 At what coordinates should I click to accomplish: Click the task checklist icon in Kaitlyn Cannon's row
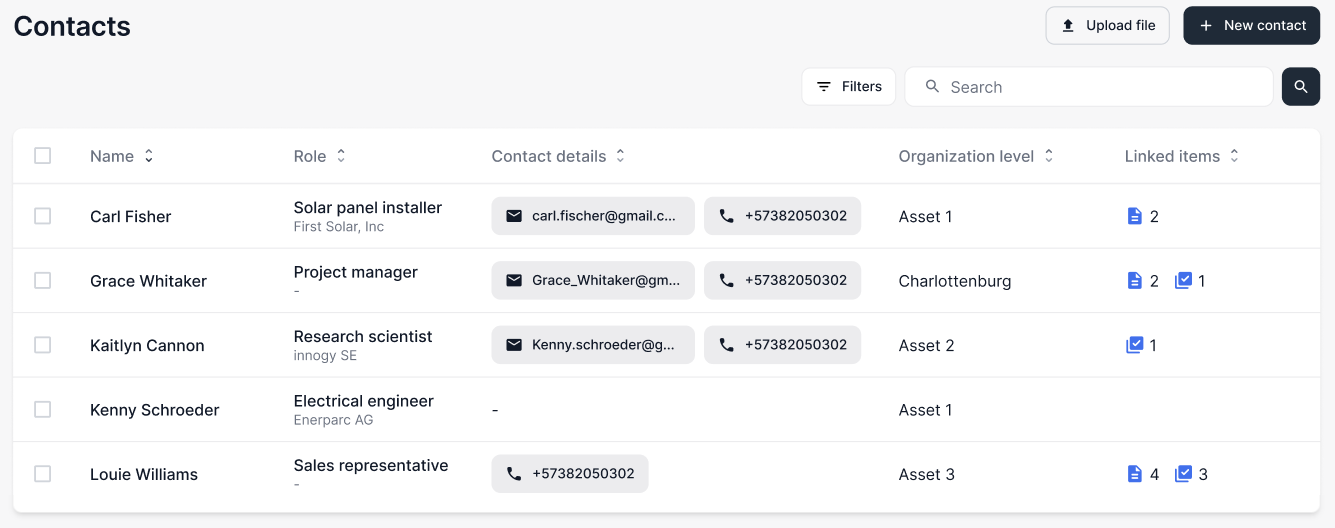point(1134,345)
